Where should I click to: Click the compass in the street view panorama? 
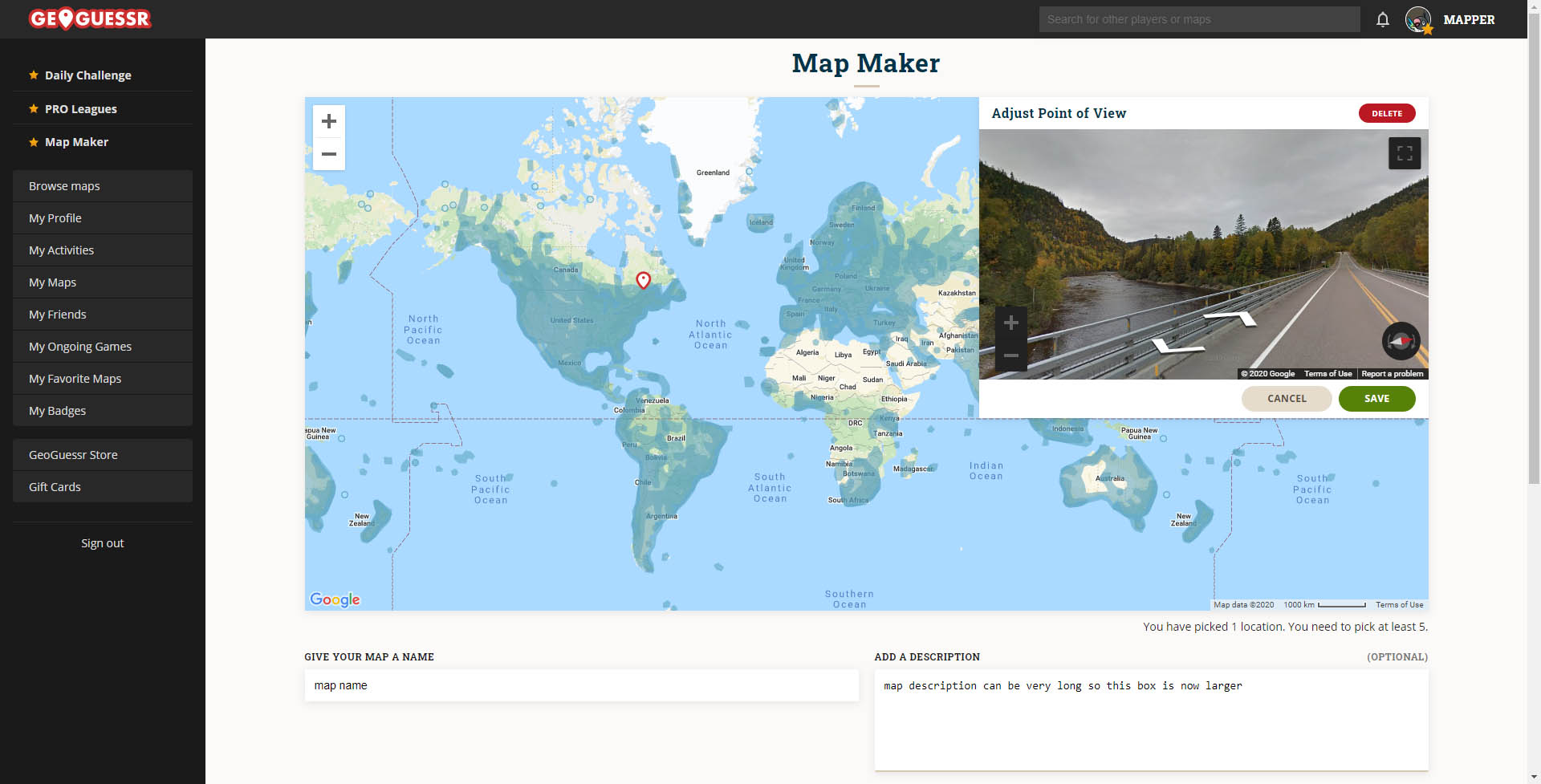click(x=1400, y=341)
